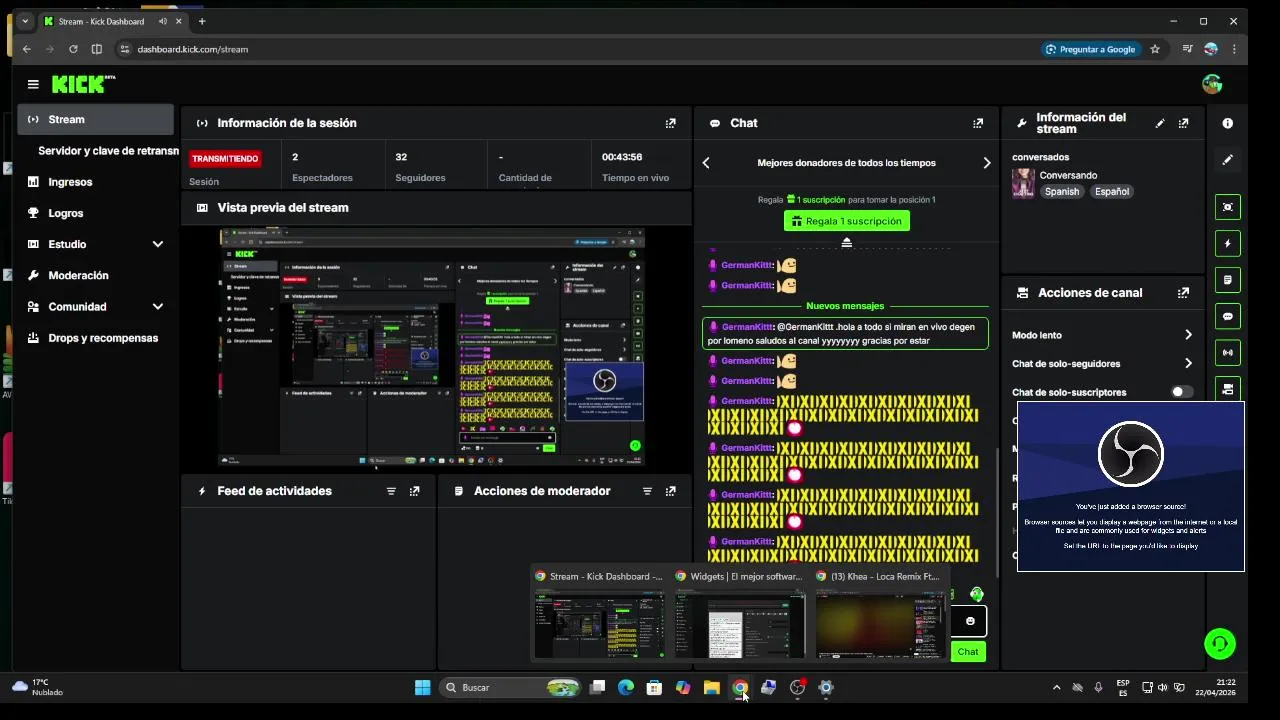The width and height of the screenshot is (1280, 720).
Task: Click the pencil icon in the right rail
Action: coord(1228,159)
